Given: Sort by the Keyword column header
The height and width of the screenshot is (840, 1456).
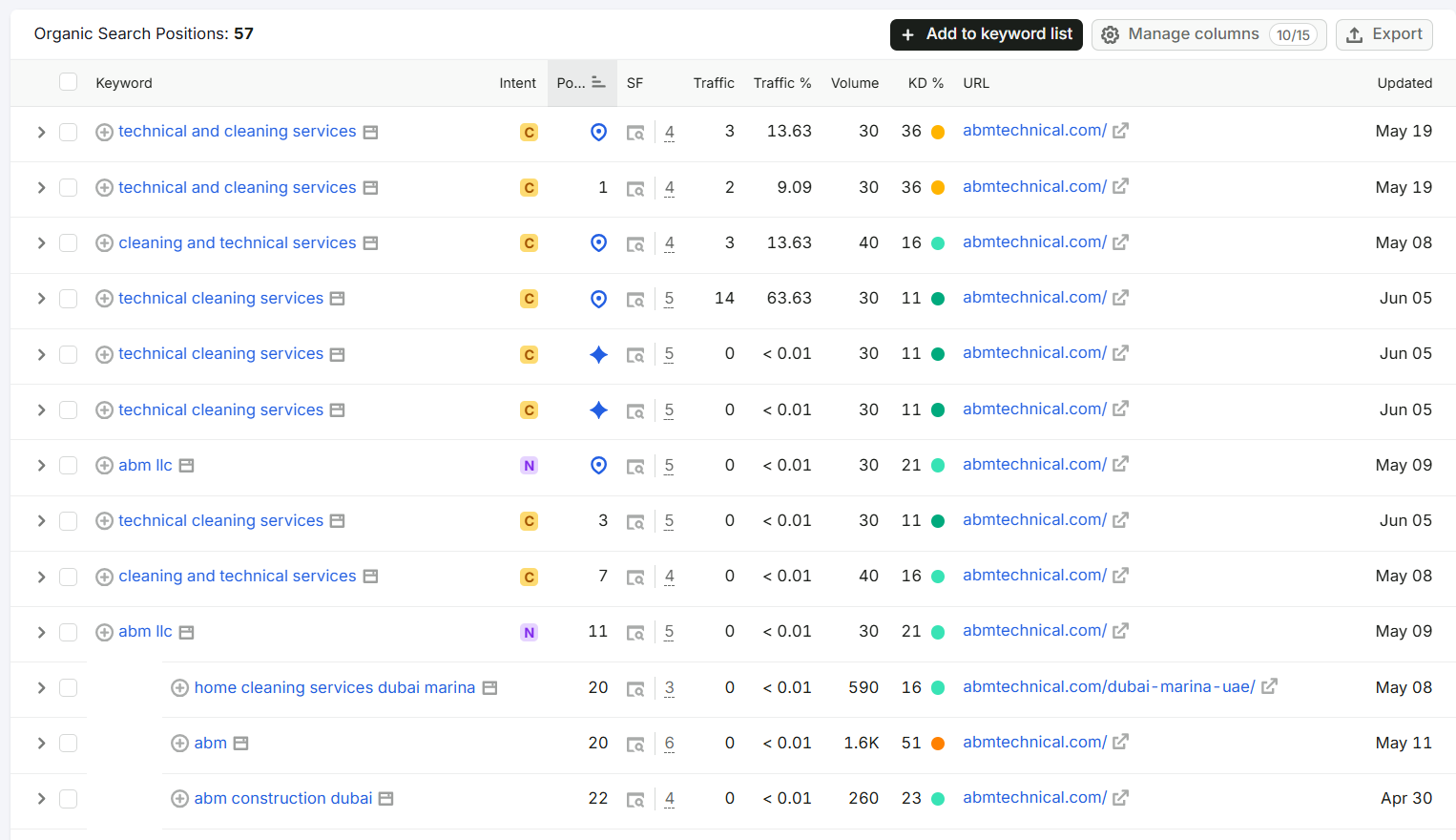Looking at the screenshot, I should 124,83.
